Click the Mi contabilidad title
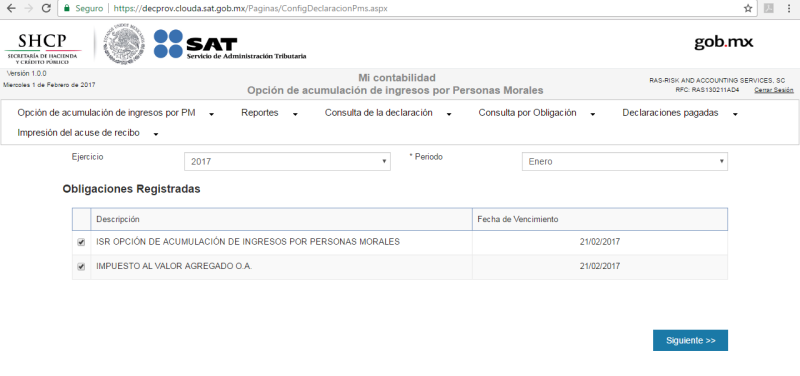The width and height of the screenshot is (800, 376). tap(397, 78)
